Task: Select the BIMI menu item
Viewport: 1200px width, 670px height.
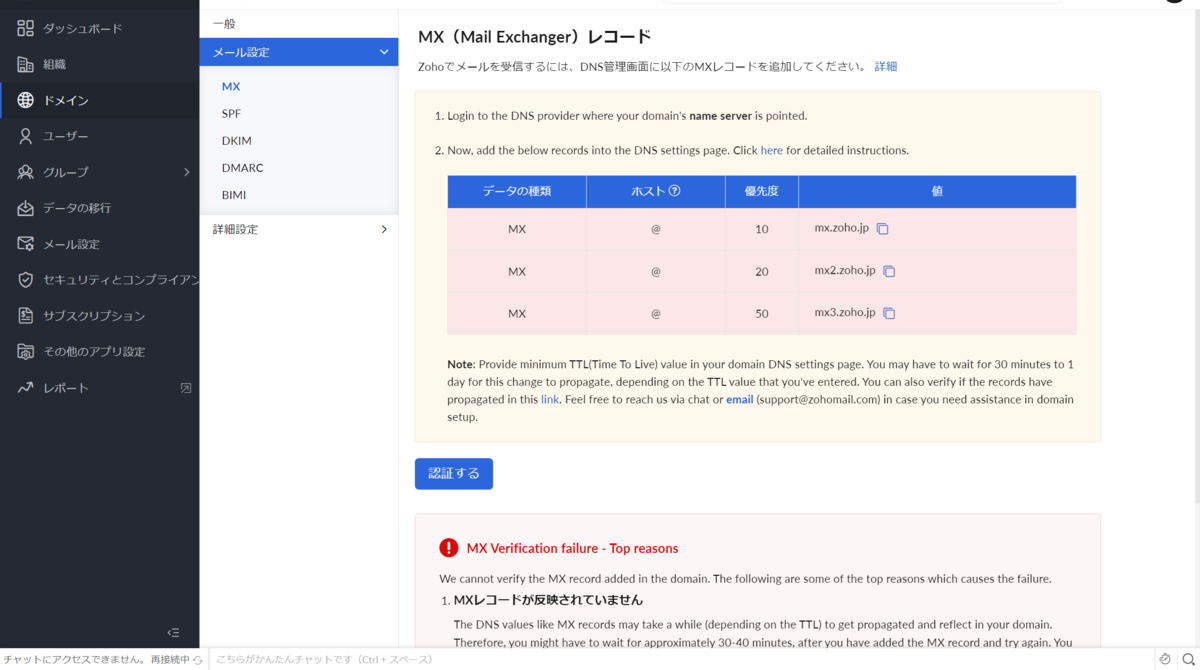Action: (x=234, y=195)
